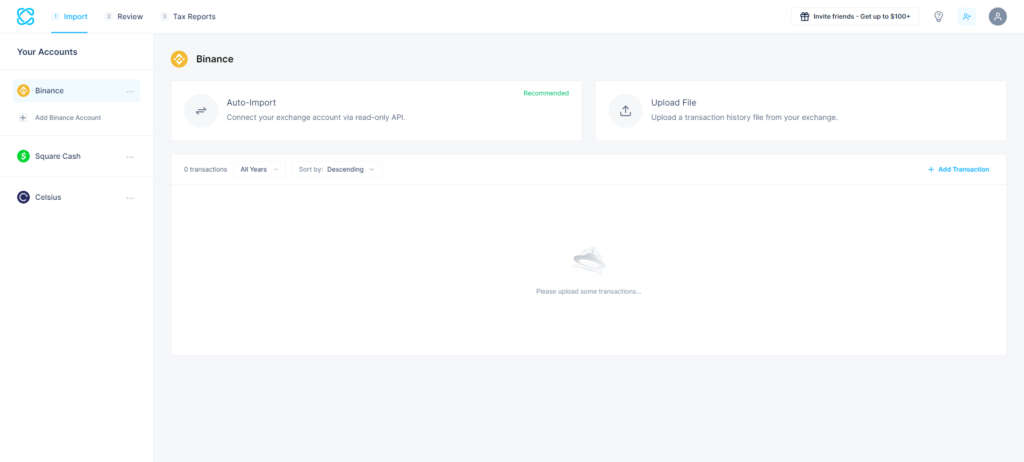Open the app logo home link

coord(25,16)
